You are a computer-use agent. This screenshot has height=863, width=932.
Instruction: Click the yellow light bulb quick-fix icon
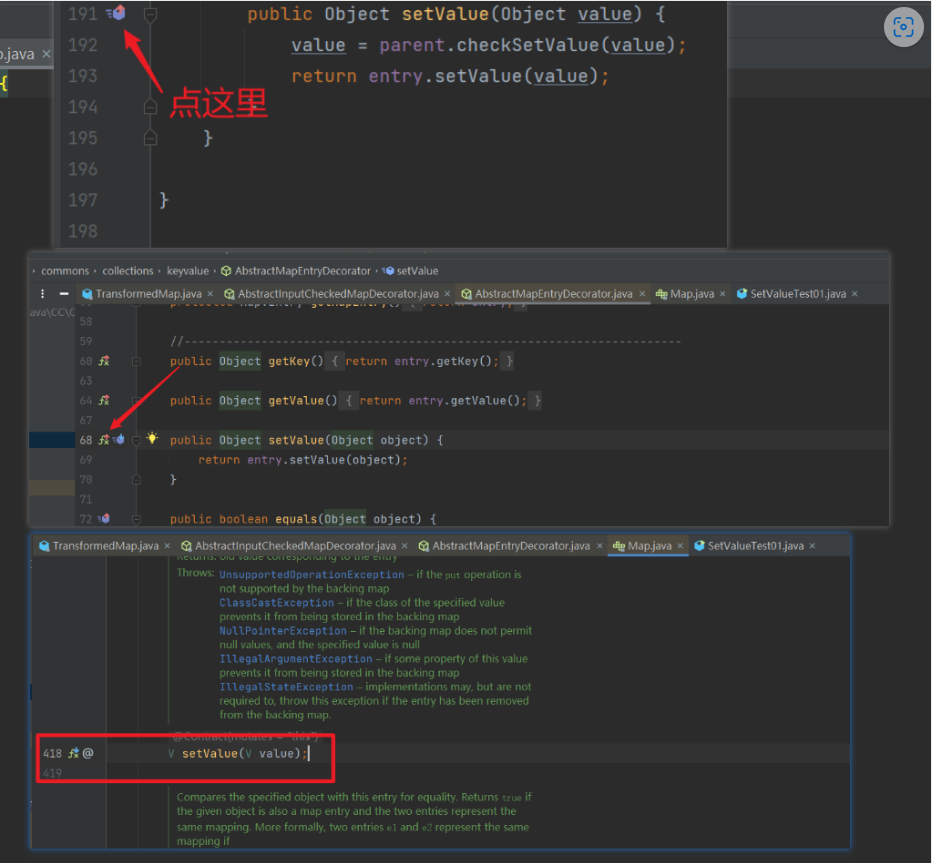click(x=152, y=439)
